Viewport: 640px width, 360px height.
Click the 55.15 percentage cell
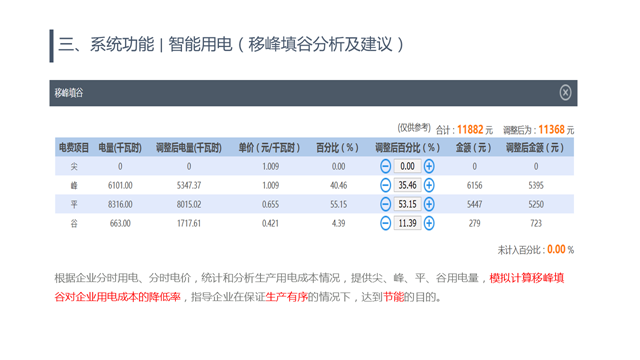click(339, 204)
